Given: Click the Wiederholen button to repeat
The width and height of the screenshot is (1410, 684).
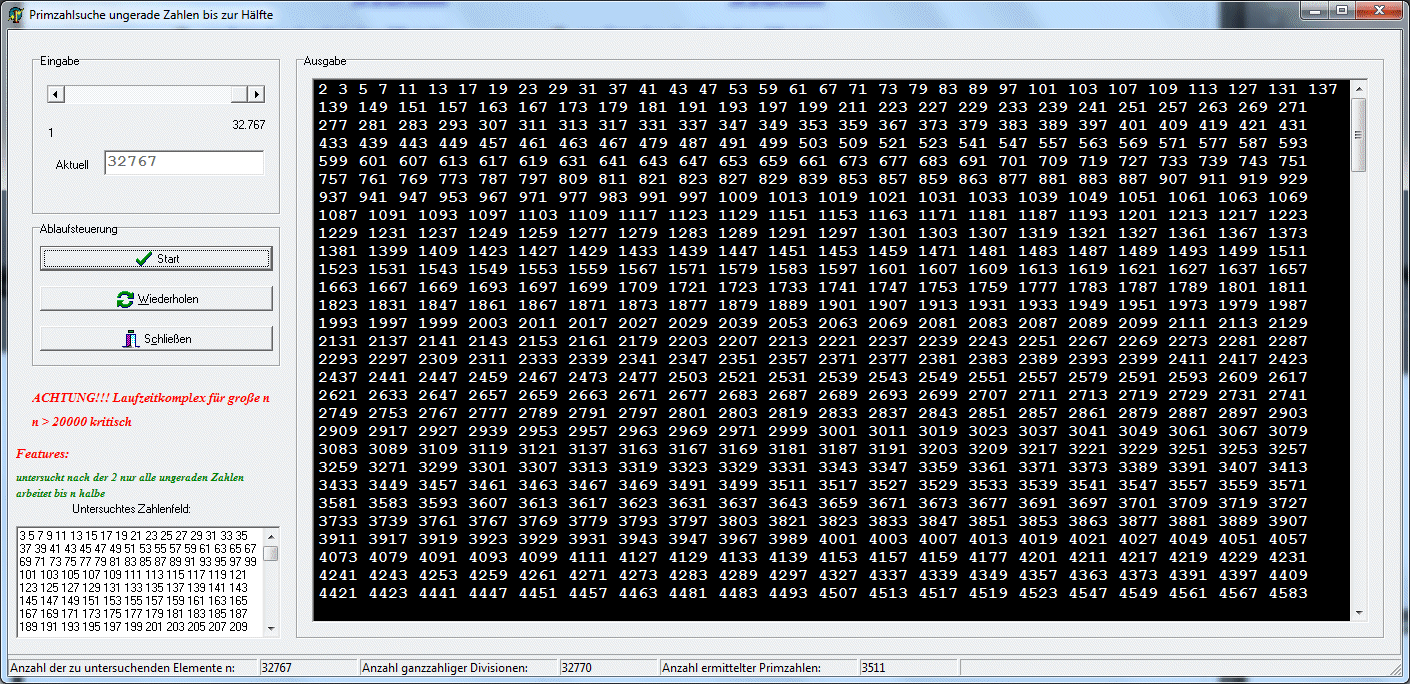Looking at the screenshot, I should point(156,299).
